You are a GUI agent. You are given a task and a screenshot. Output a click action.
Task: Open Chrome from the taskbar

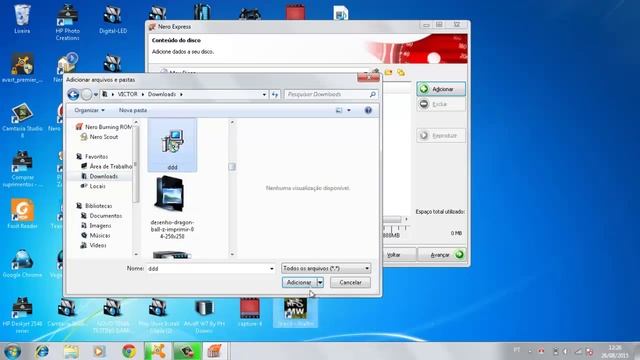(129, 351)
